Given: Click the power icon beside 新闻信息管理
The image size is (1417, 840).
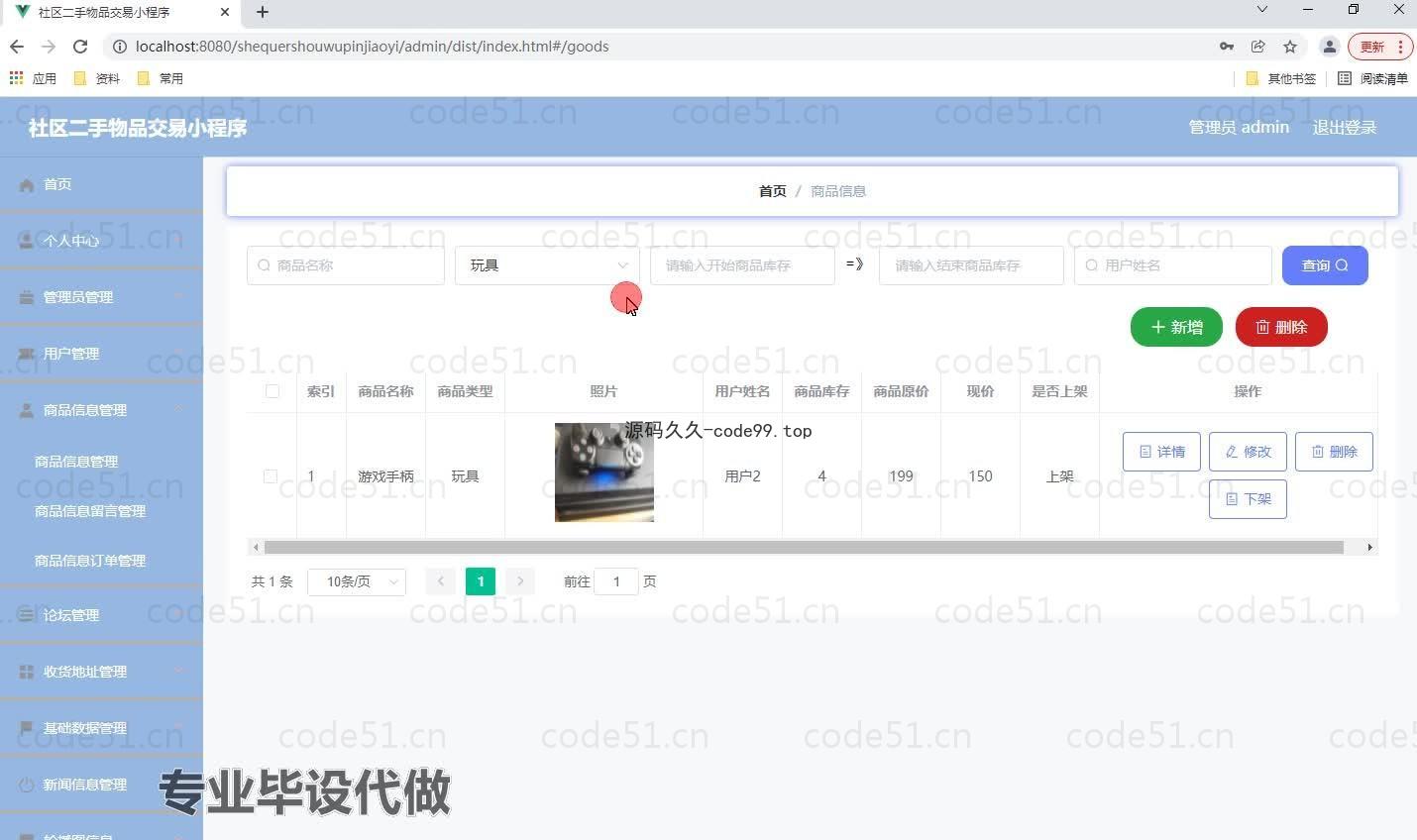Looking at the screenshot, I should (x=27, y=785).
